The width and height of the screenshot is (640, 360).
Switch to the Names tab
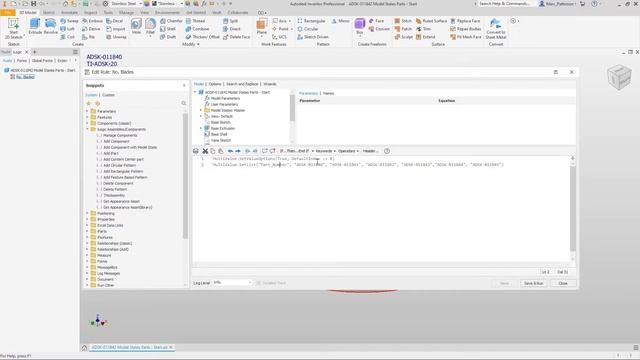click(x=328, y=93)
